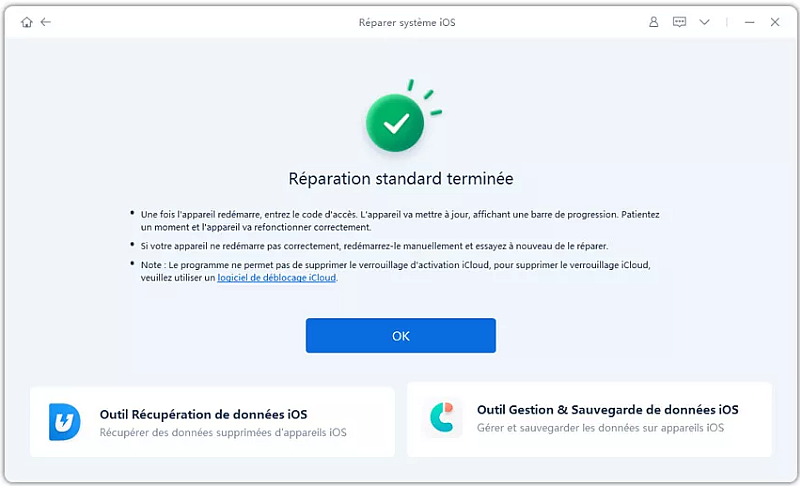Screen dimensions: 800x486
Task: Click the back arrow in title bar
Action: click(46, 22)
